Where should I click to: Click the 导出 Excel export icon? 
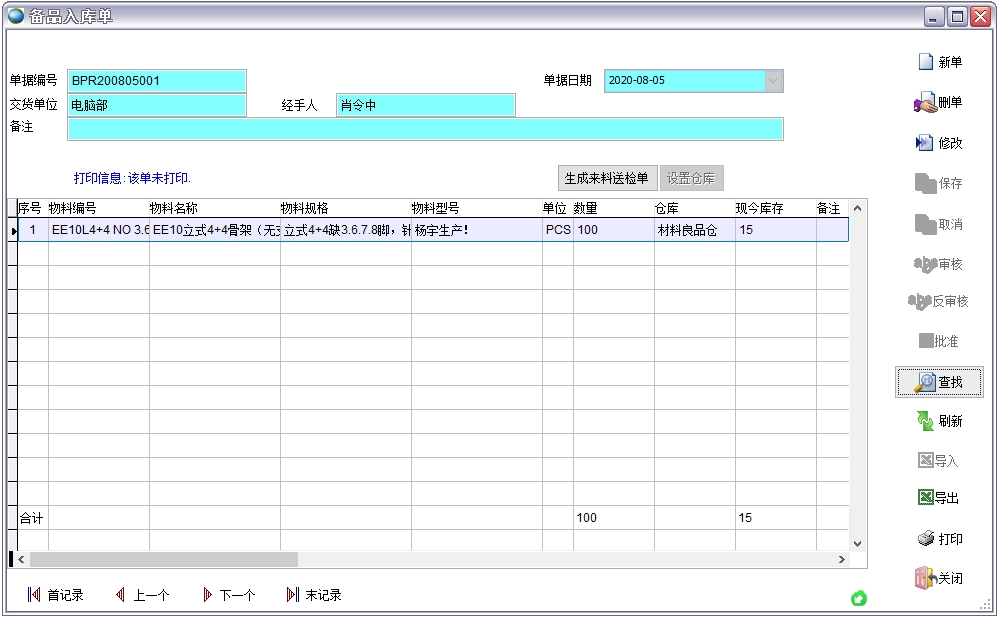coord(926,498)
